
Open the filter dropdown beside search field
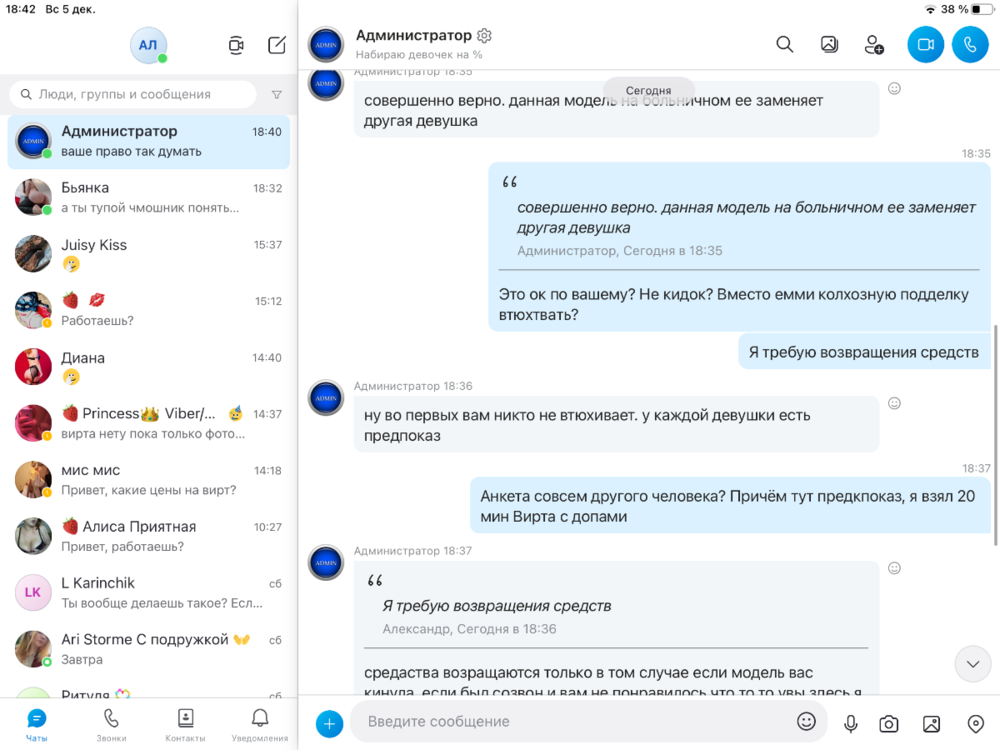(x=277, y=95)
